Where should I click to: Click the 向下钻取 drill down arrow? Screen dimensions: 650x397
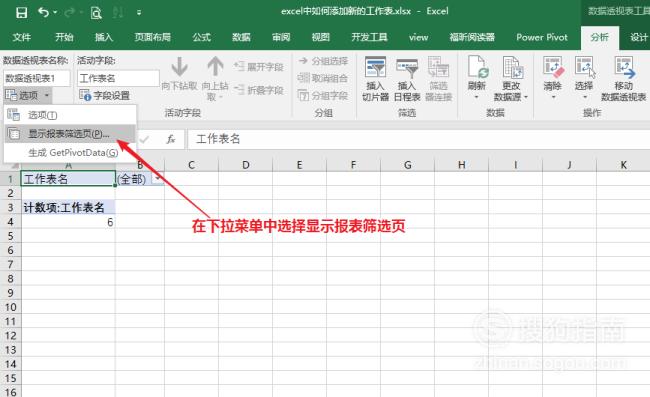pos(179,75)
